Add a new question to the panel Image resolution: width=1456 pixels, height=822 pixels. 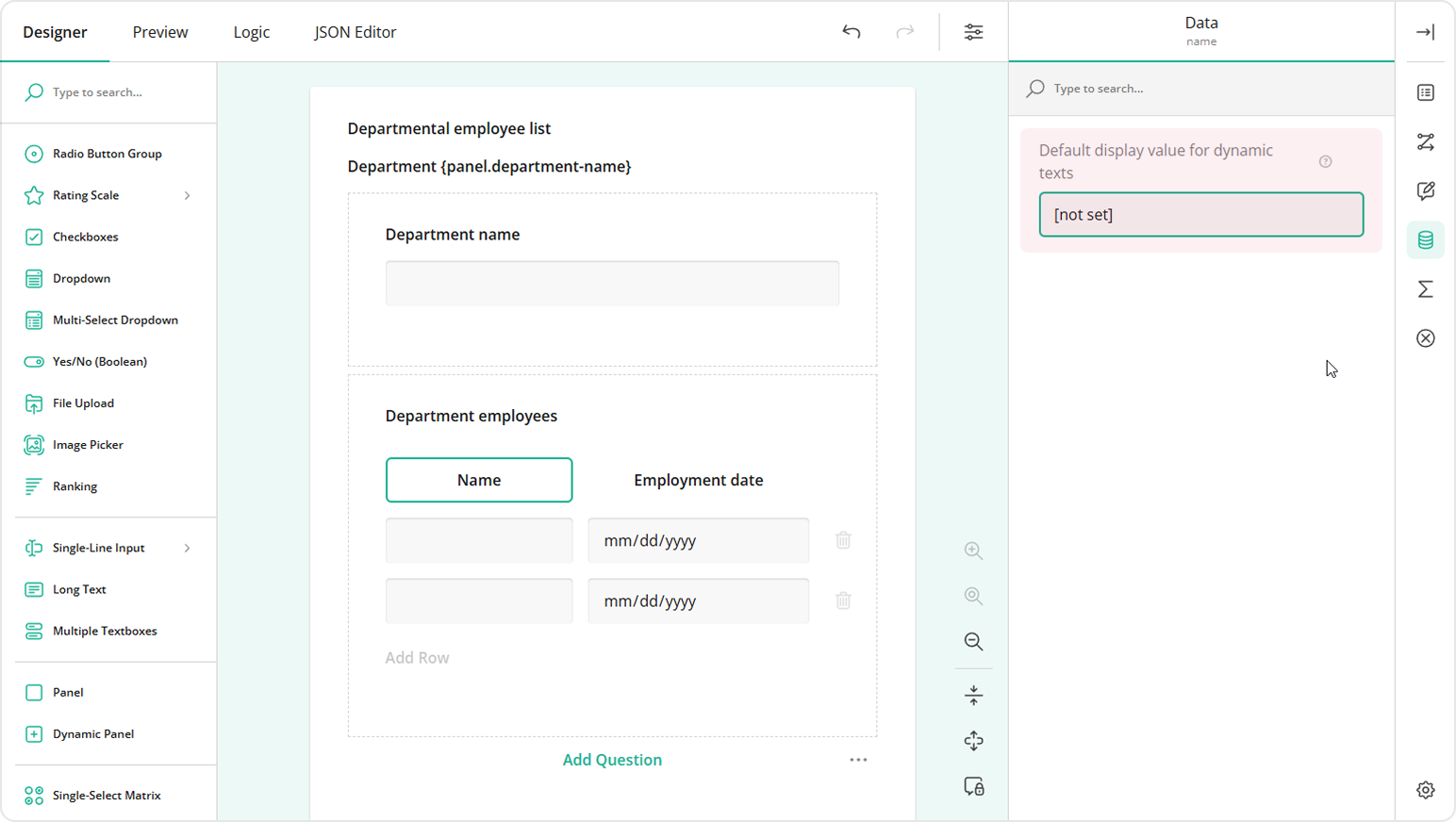612,759
